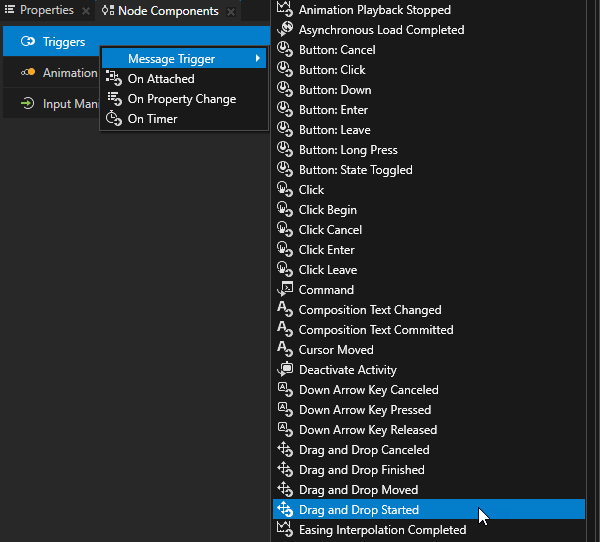Click the Asynchronous Load Completed icon

pos(285,29)
